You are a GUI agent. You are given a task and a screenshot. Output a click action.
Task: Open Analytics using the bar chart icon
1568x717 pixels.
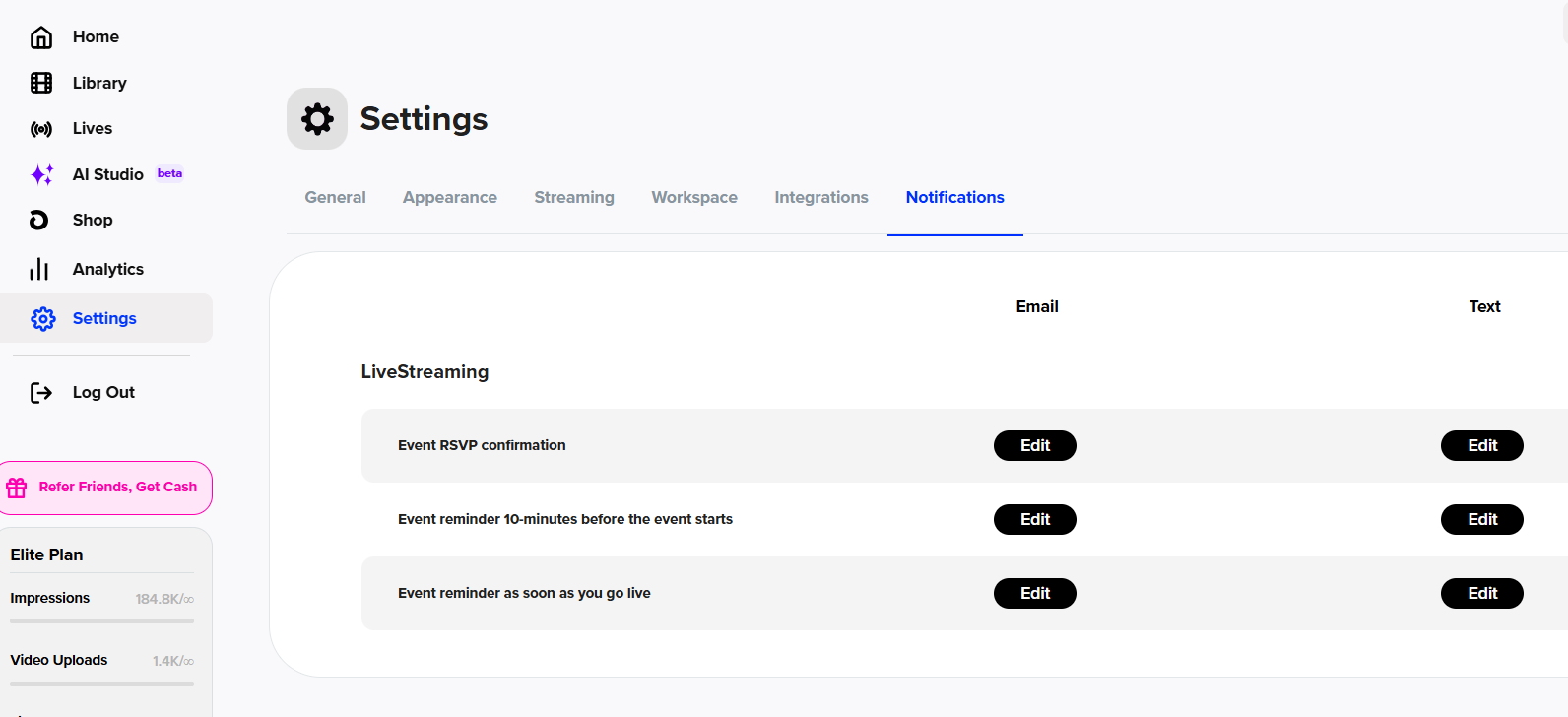(x=39, y=269)
